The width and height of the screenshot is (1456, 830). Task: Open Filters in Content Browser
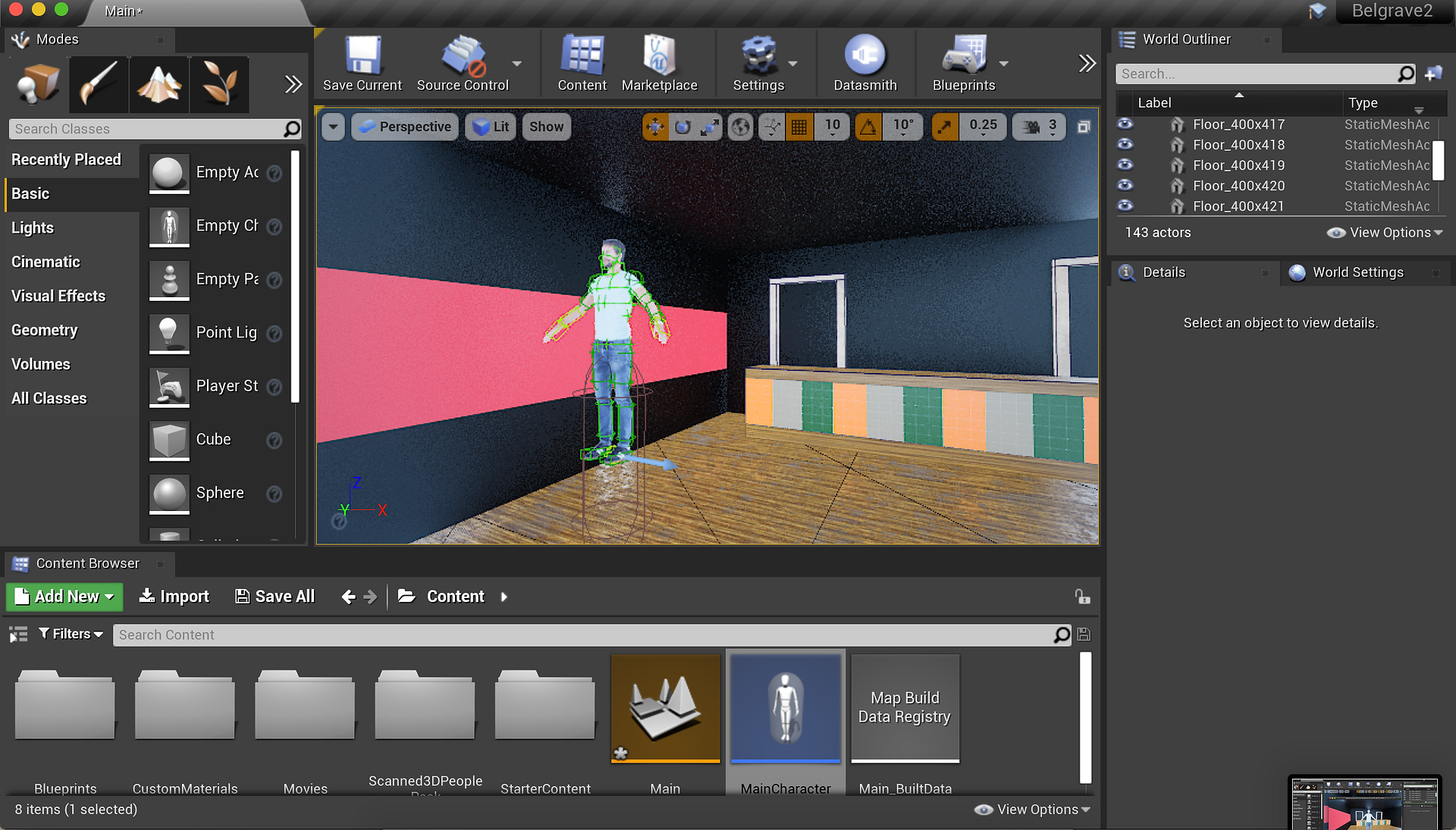(x=71, y=634)
